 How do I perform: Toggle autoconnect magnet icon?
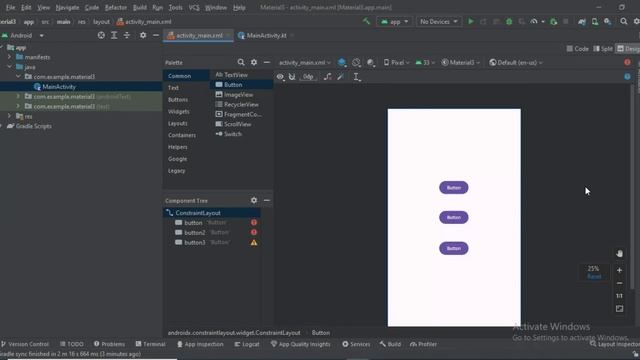[x=292, y=77]
